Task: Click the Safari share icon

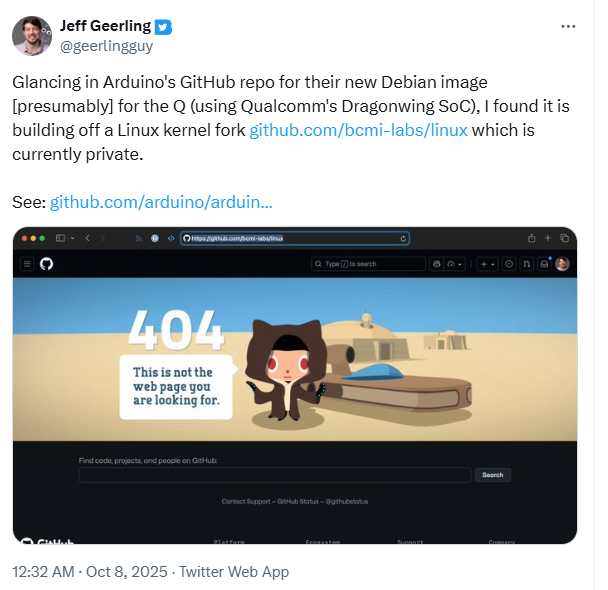Action: click(531, 238)
